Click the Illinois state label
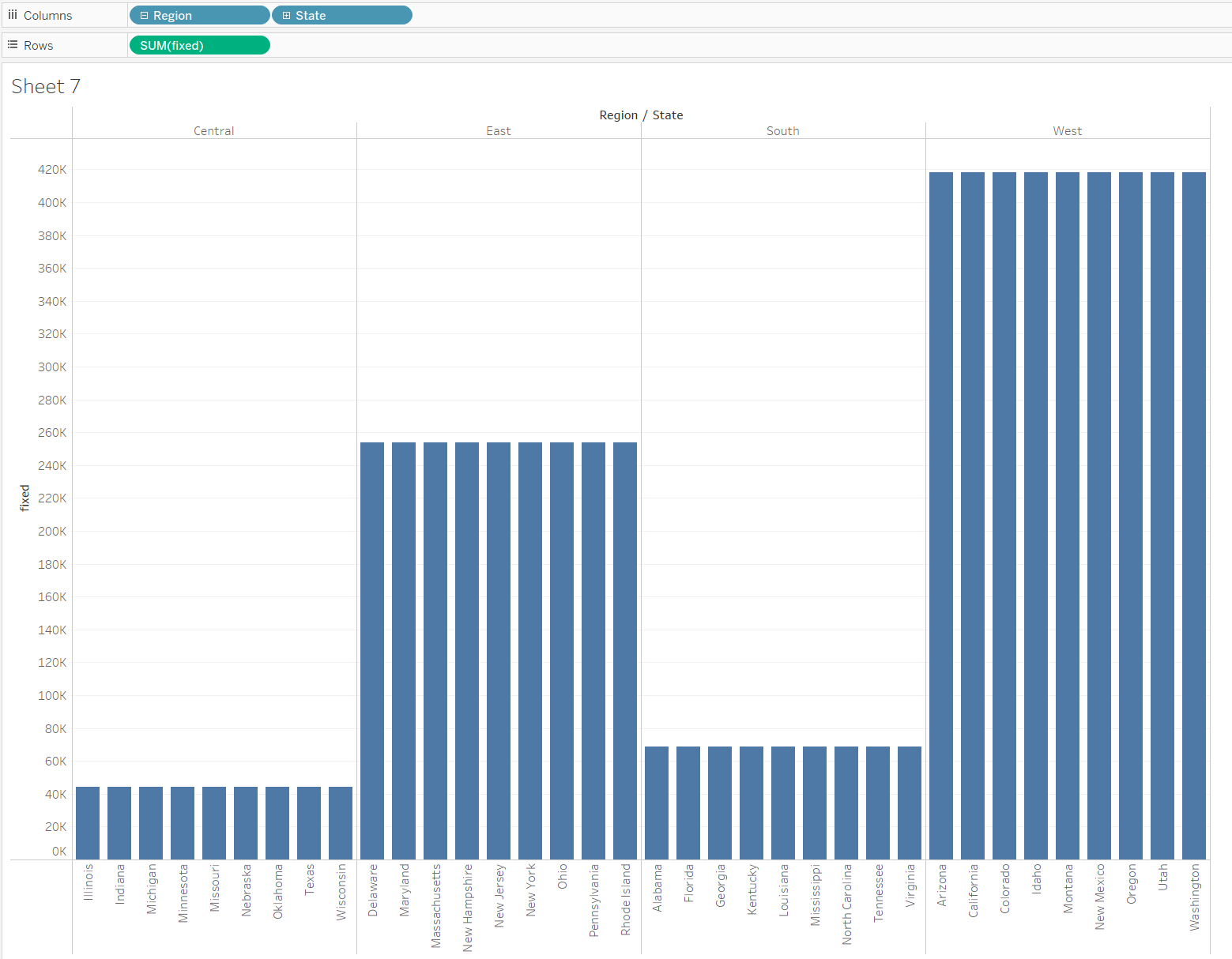This screenshot has height=959, width=1232. [88, 882]
